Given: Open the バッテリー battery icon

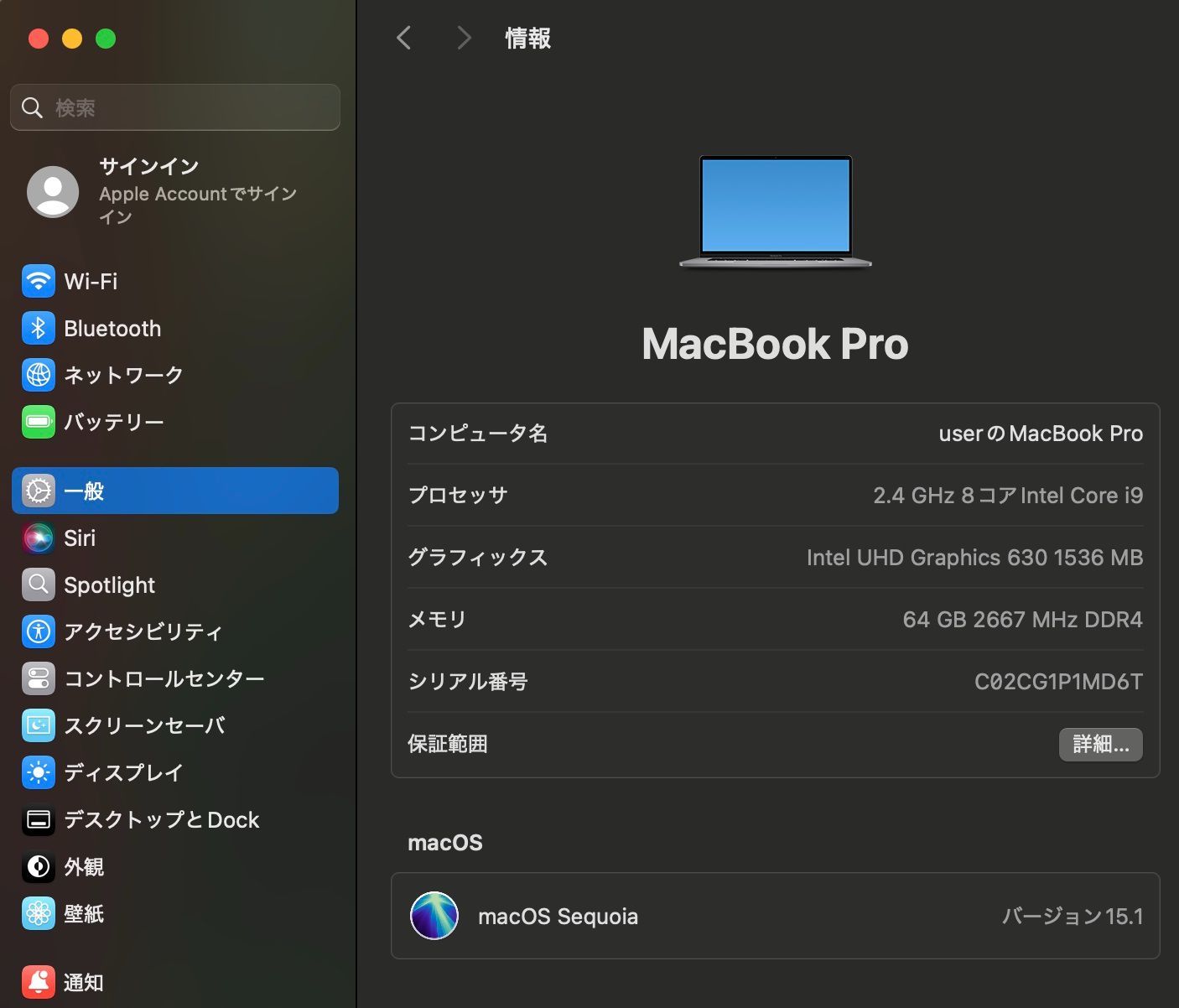Looking at the screenshot, I should (39, 422).
